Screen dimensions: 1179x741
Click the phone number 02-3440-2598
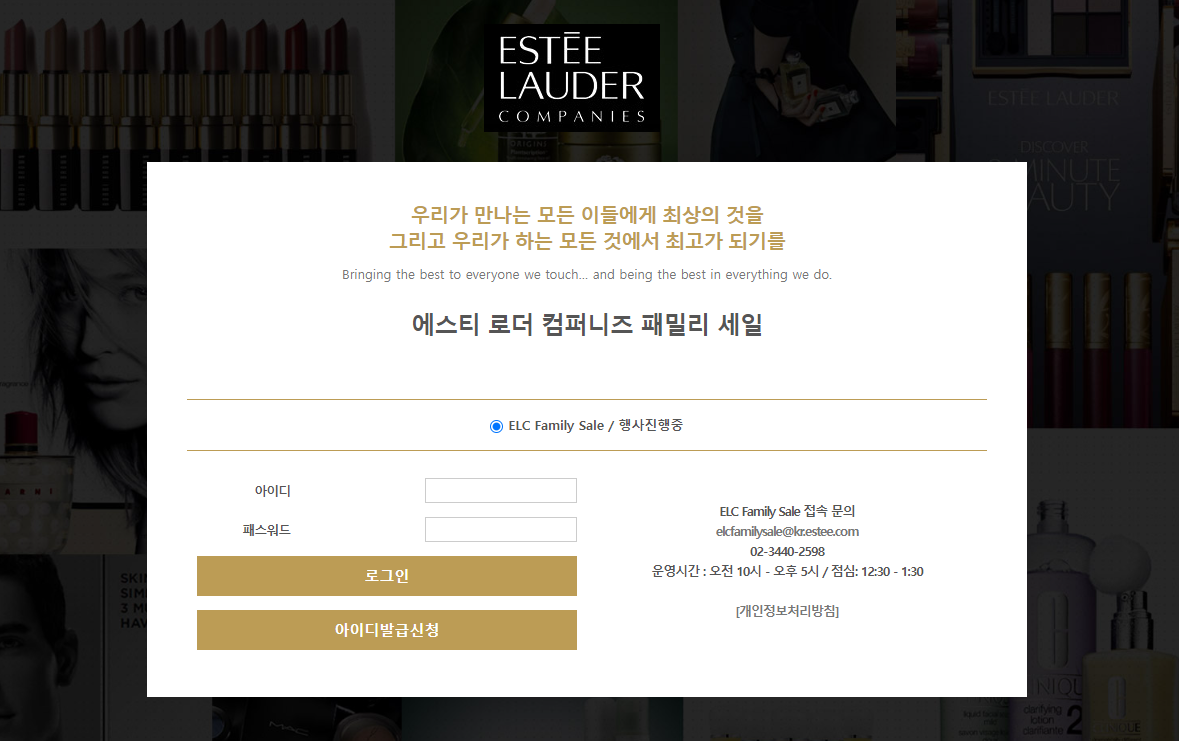click(787, 551)
